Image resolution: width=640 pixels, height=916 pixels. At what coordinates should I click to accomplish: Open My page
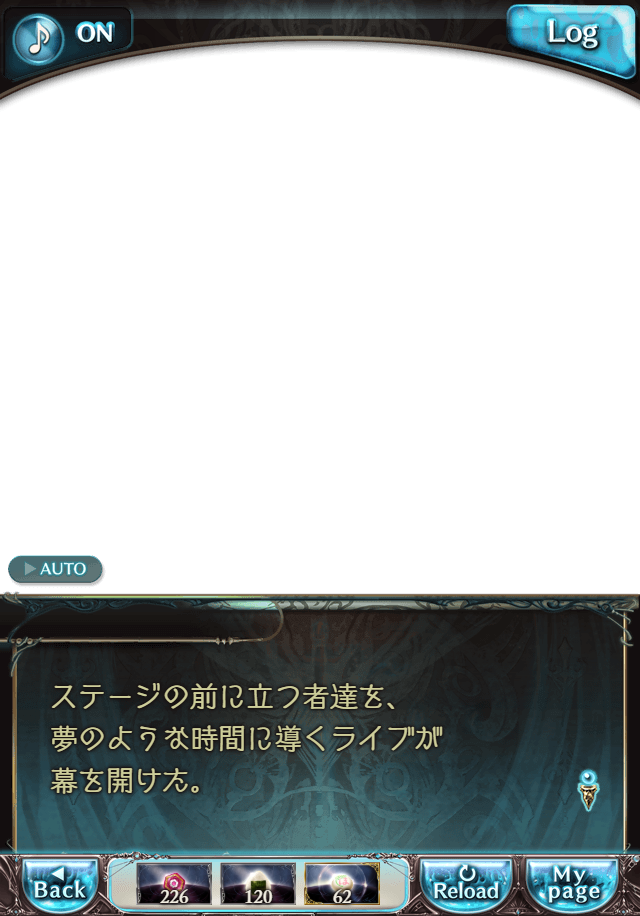(572, 886)
